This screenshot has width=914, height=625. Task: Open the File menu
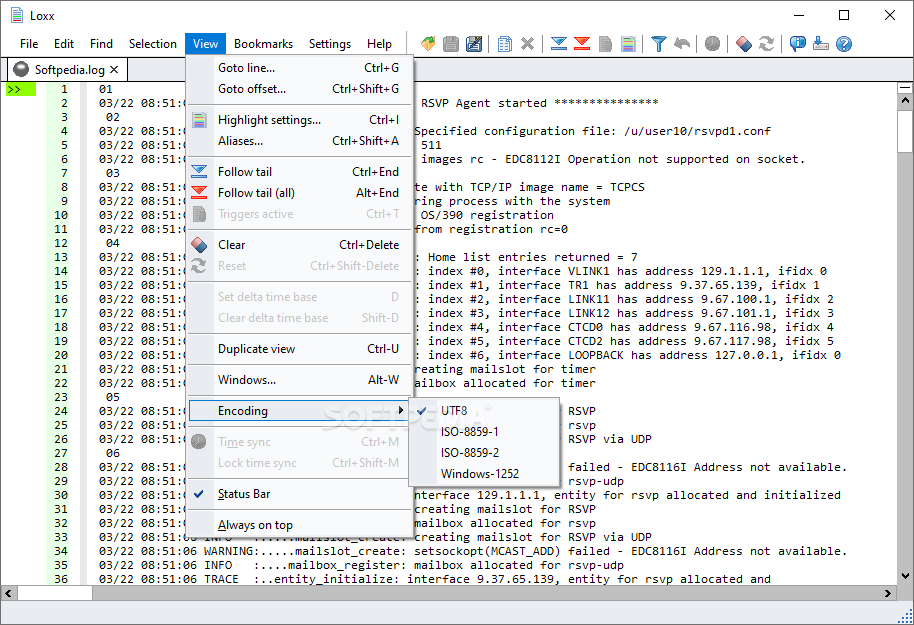coord(29,44)
